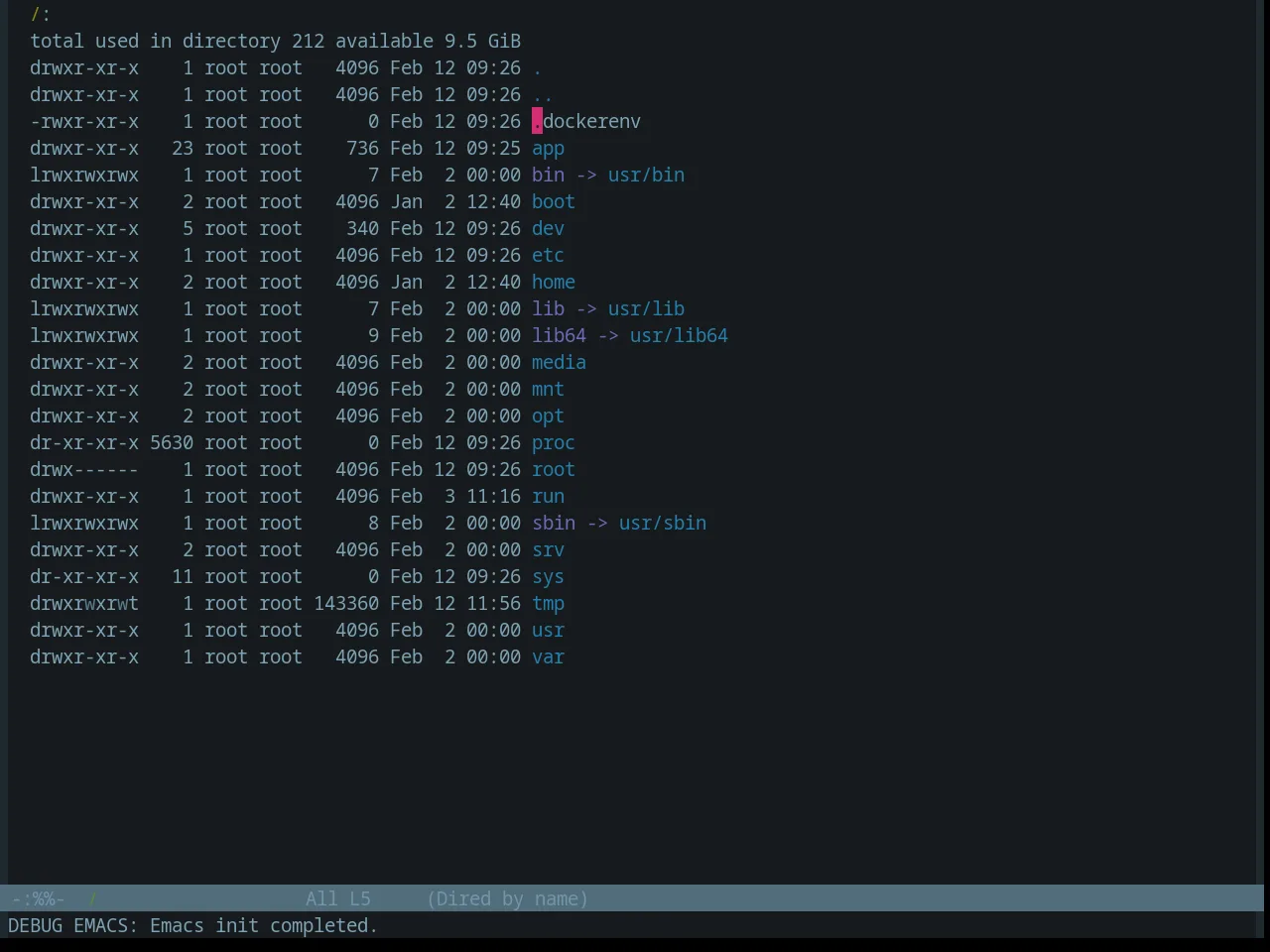Image resolution: width=1270 pixels, height=952 pixels.
Task: Open the root directory entry
Action: (x=554, y=470)
